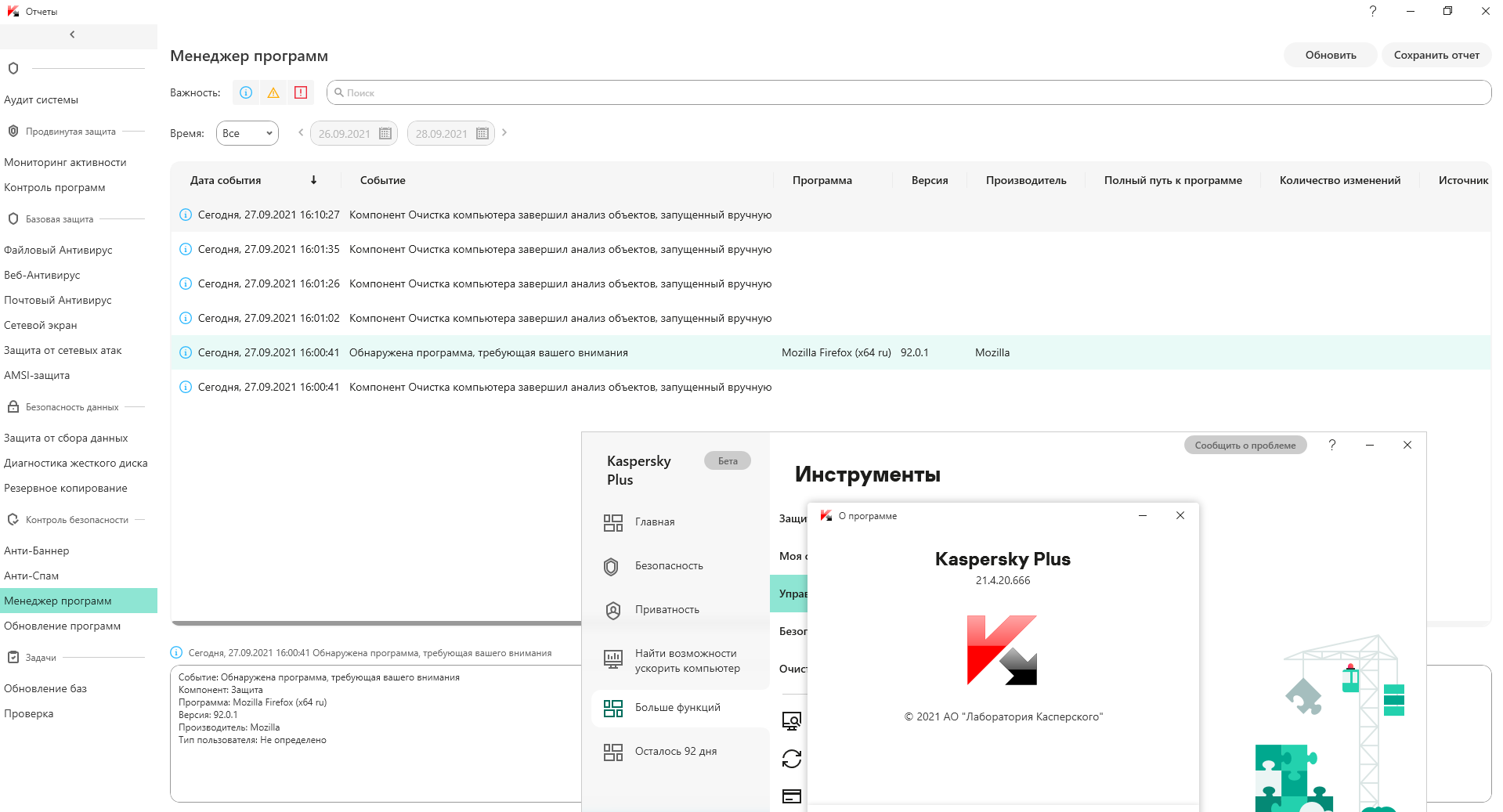Click the Главная dashboard icon
Image resolution: width=1503 pixels, height=812 pixels.
pos(613,523)
